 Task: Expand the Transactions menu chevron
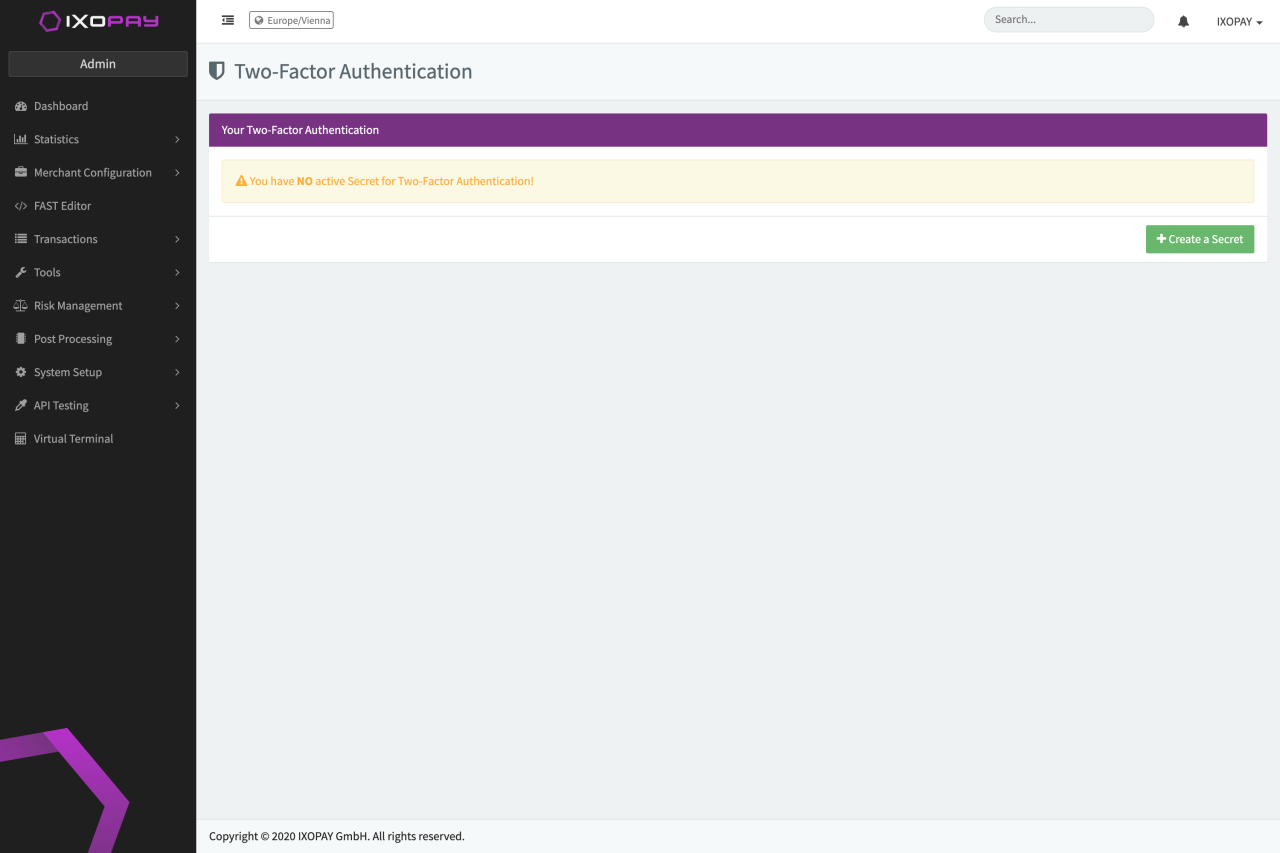point(177,239)
